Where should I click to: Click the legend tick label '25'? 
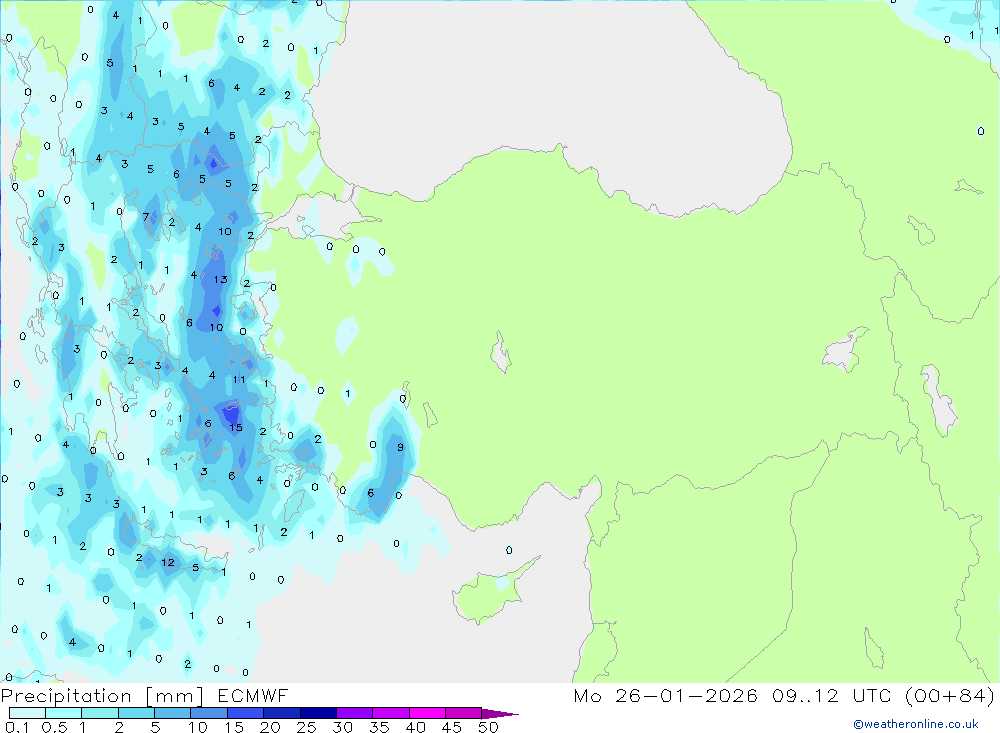tap(306, 727)
